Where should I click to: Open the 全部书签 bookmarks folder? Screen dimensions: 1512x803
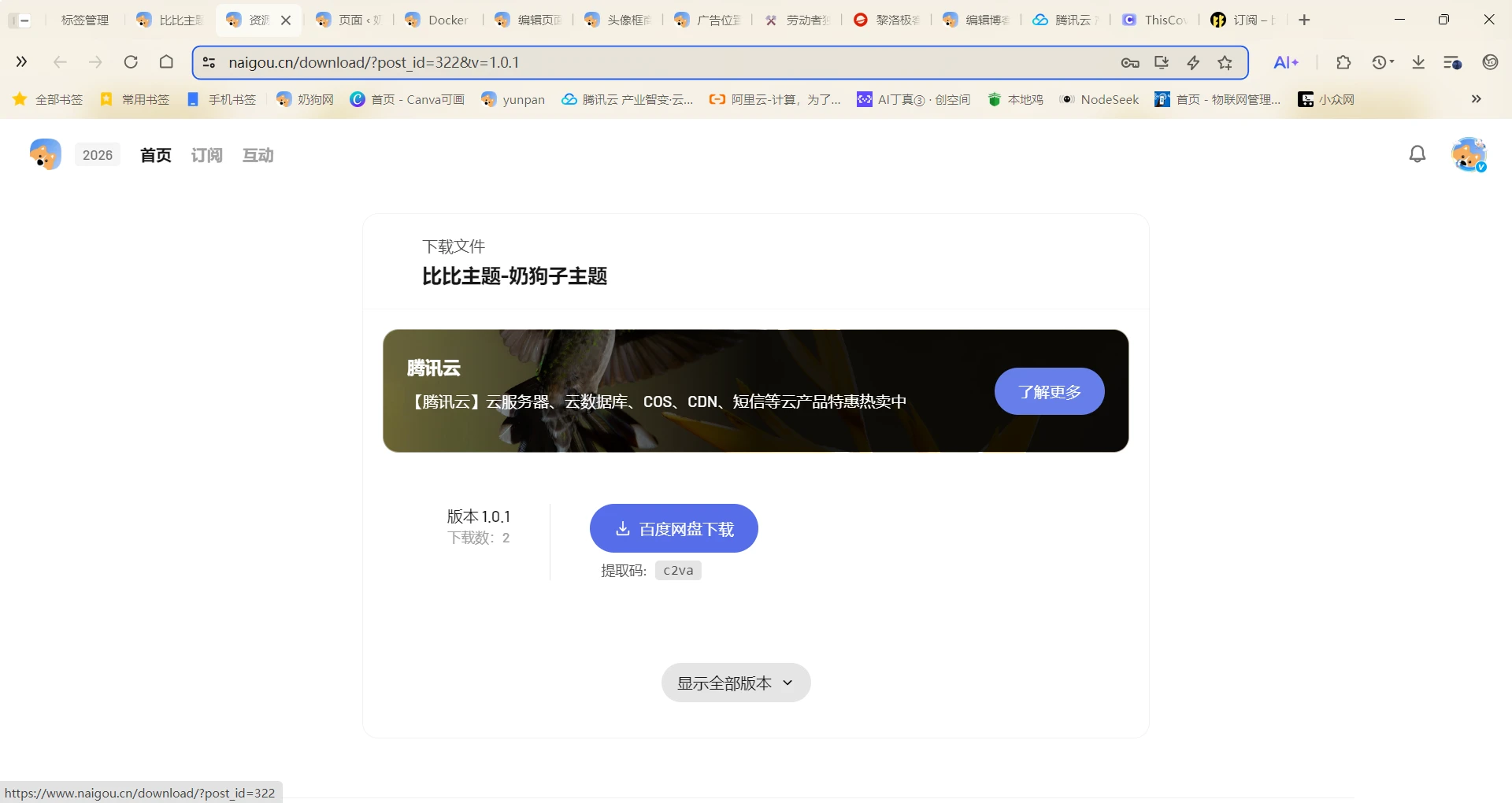48,99
